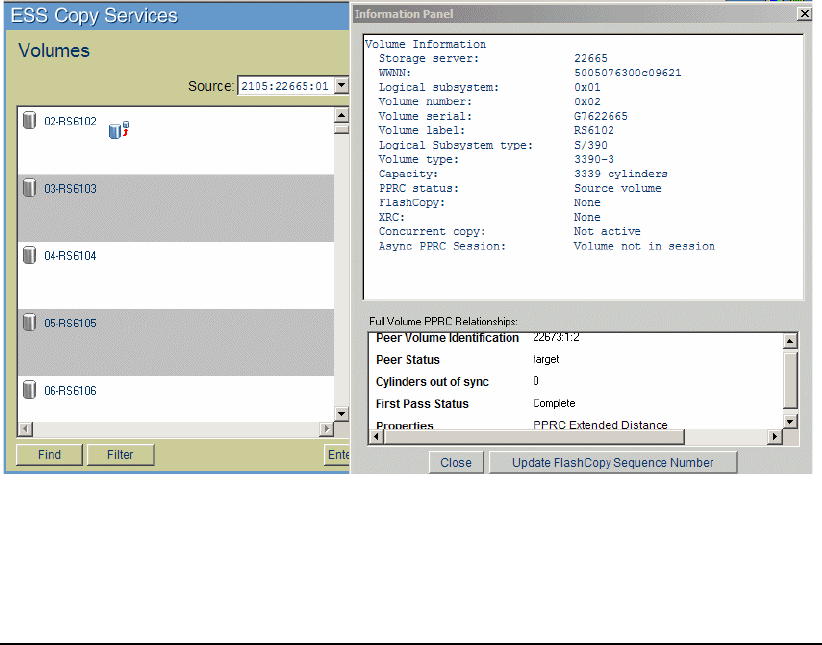The height and width of the screenshot is (645, 822).
Task: Open the Source dropdown arrow
Action: [x=341, y=85]
